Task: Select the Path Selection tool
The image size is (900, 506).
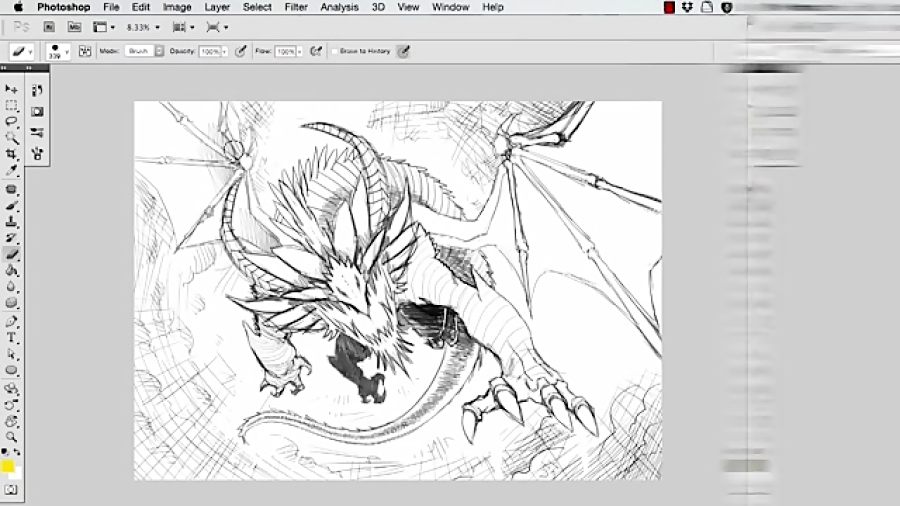Action: click(x=11, y=354)
